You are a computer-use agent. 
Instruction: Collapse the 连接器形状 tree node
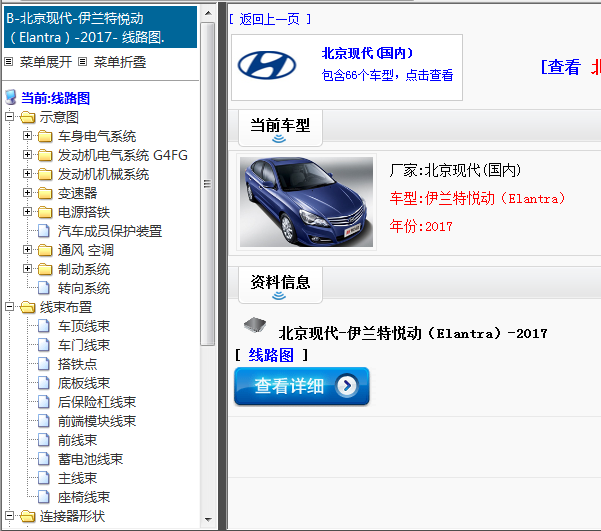(10, 515)
